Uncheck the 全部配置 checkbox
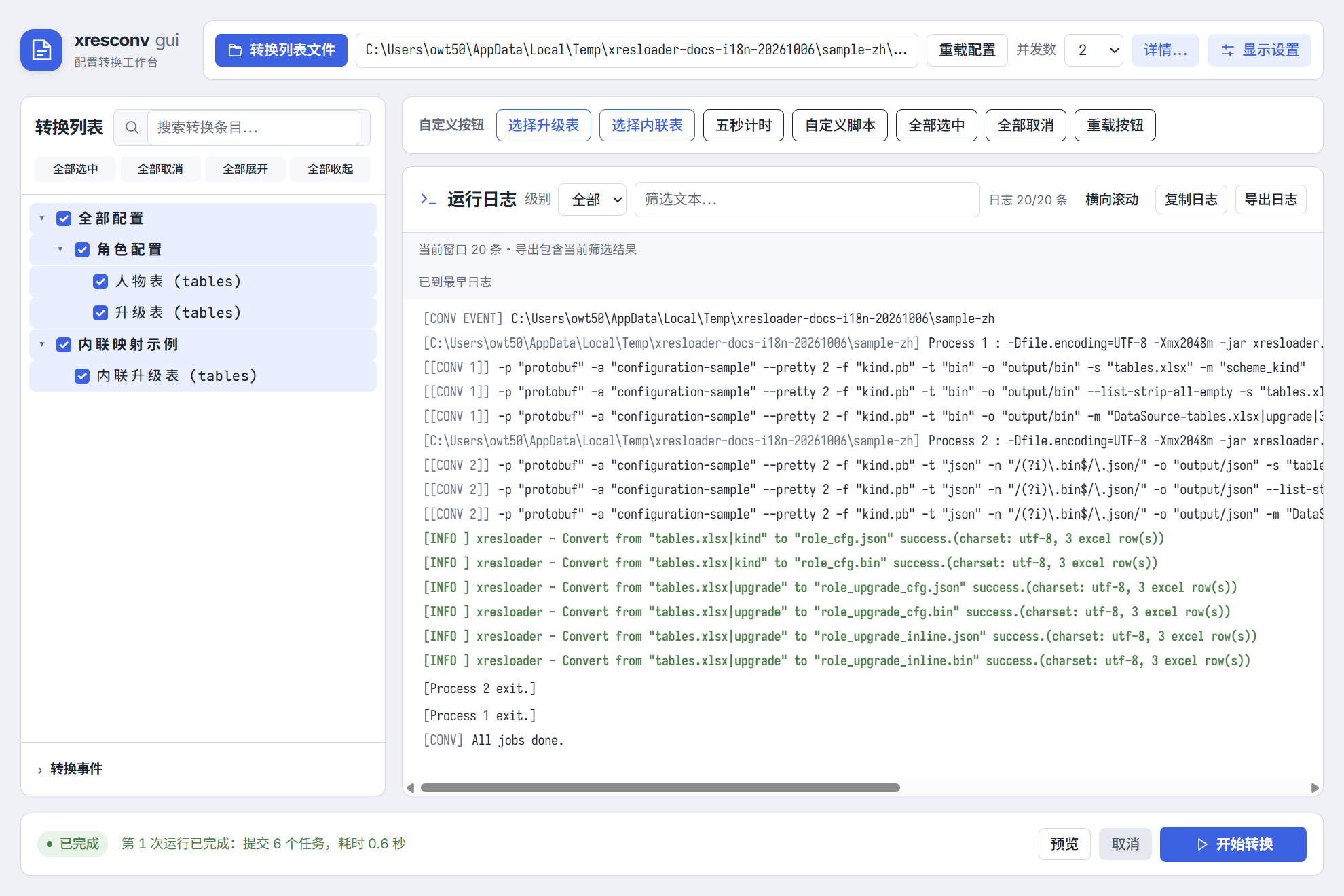Viewport: 1344px width, 896px height. (x=64, y=219)
